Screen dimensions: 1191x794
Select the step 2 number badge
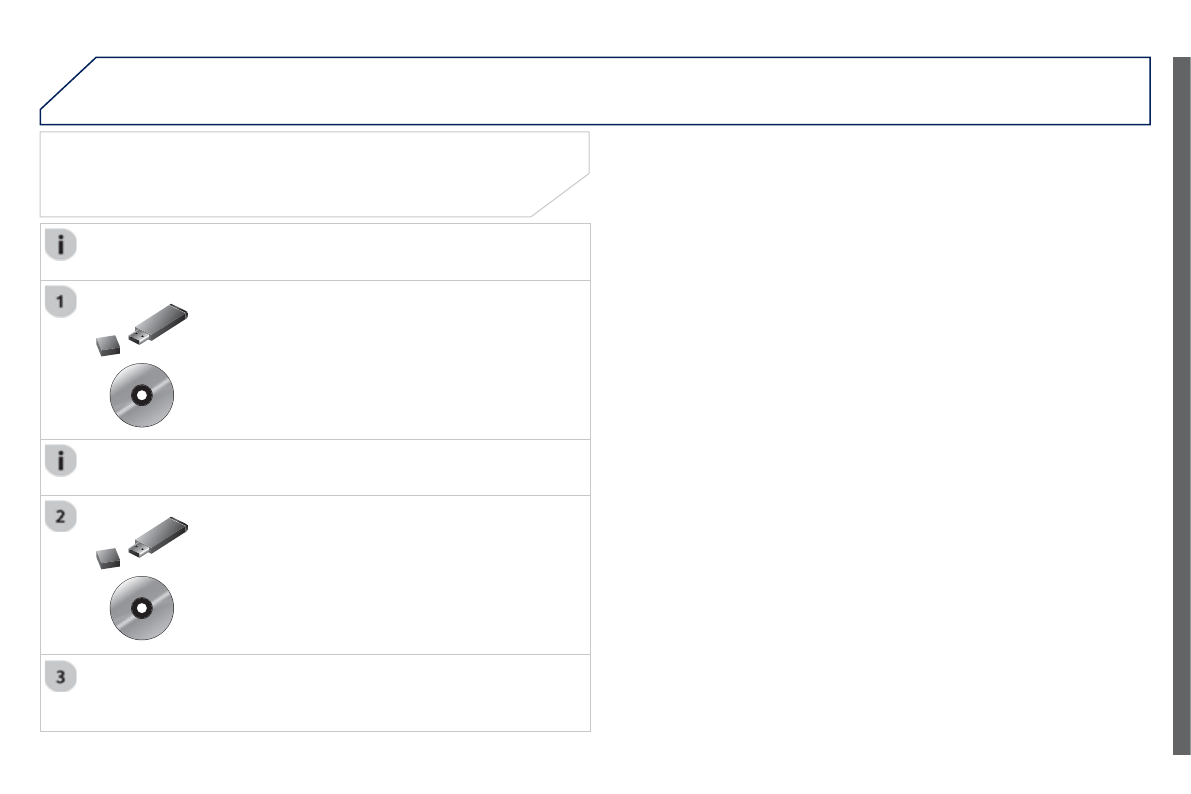pyautogui.click(x=61, y=518)
